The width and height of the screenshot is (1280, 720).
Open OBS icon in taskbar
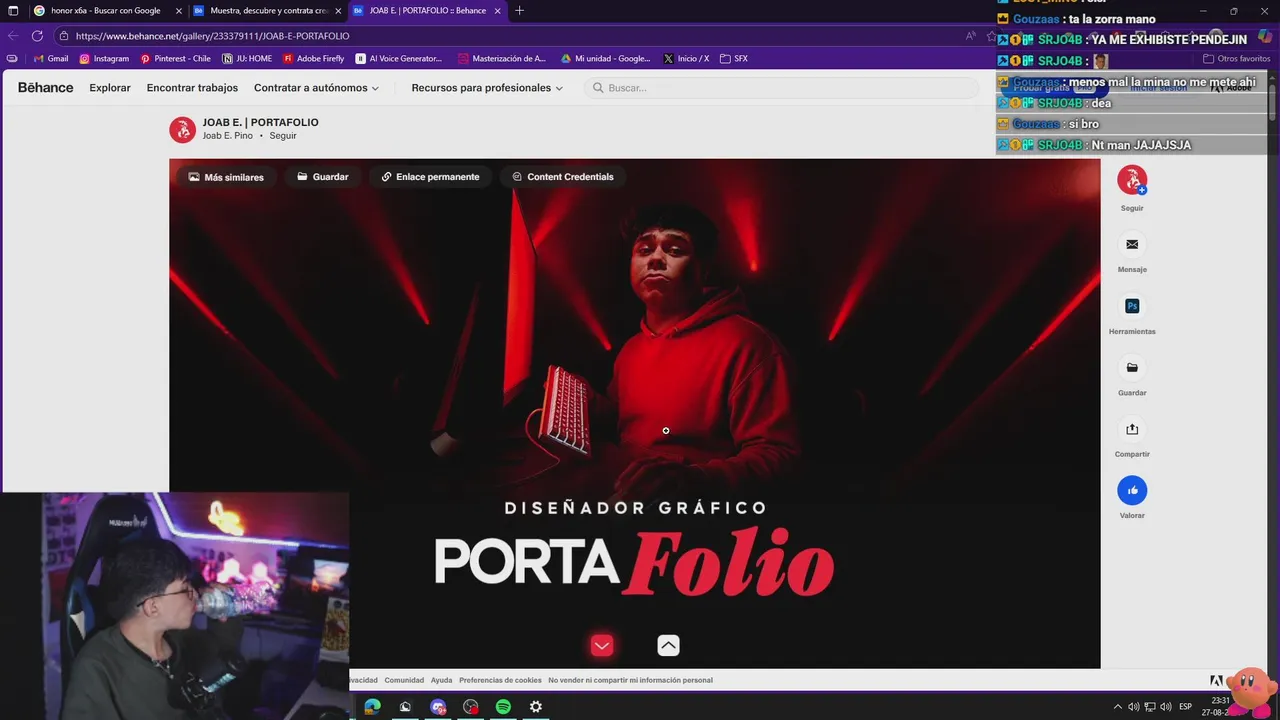(x=470, y=707)
